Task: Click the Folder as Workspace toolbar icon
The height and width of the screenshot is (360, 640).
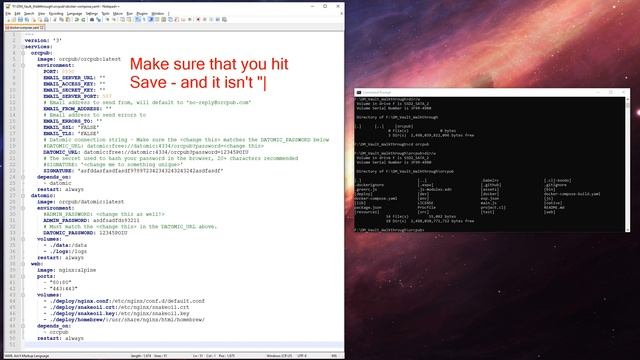Action: point(183,19)
